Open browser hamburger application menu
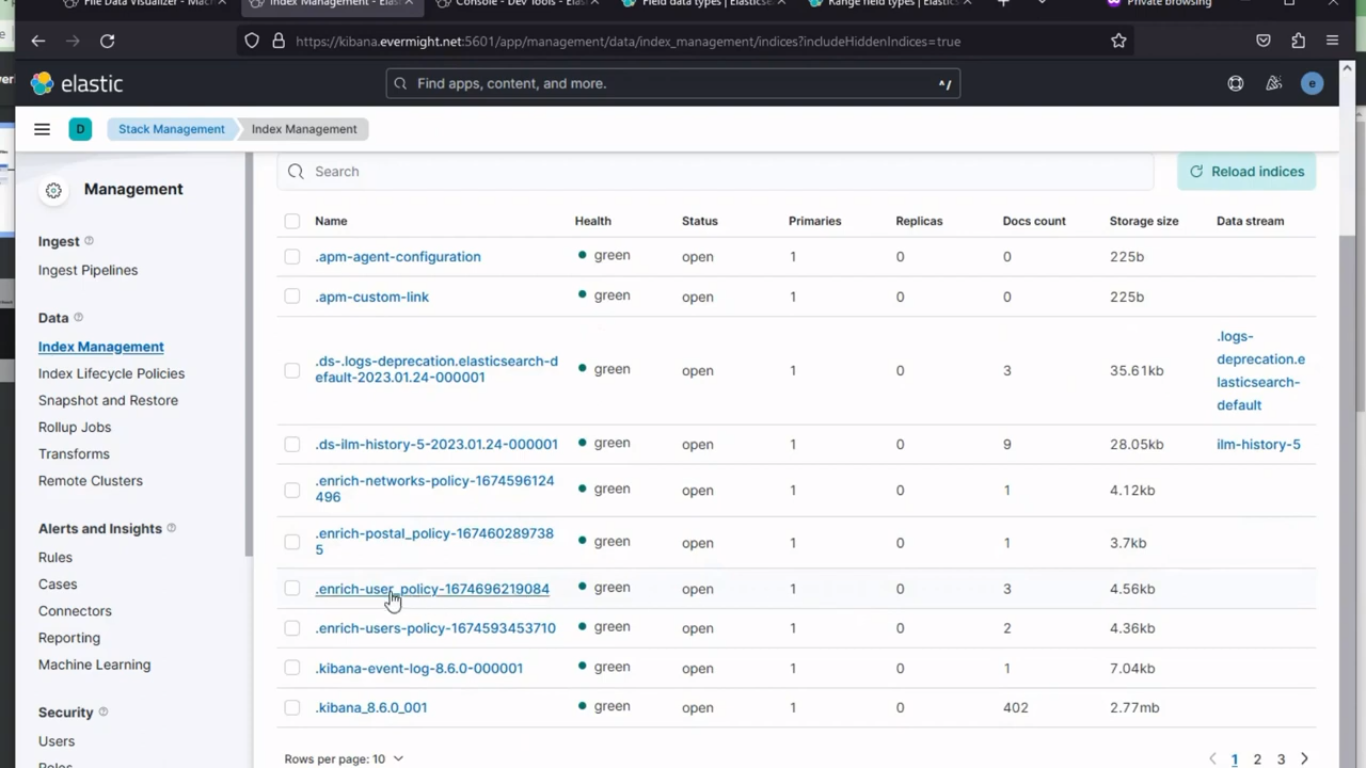Image resolution: width=1366 pixels, height=768 pixels. click(1332, 41)
